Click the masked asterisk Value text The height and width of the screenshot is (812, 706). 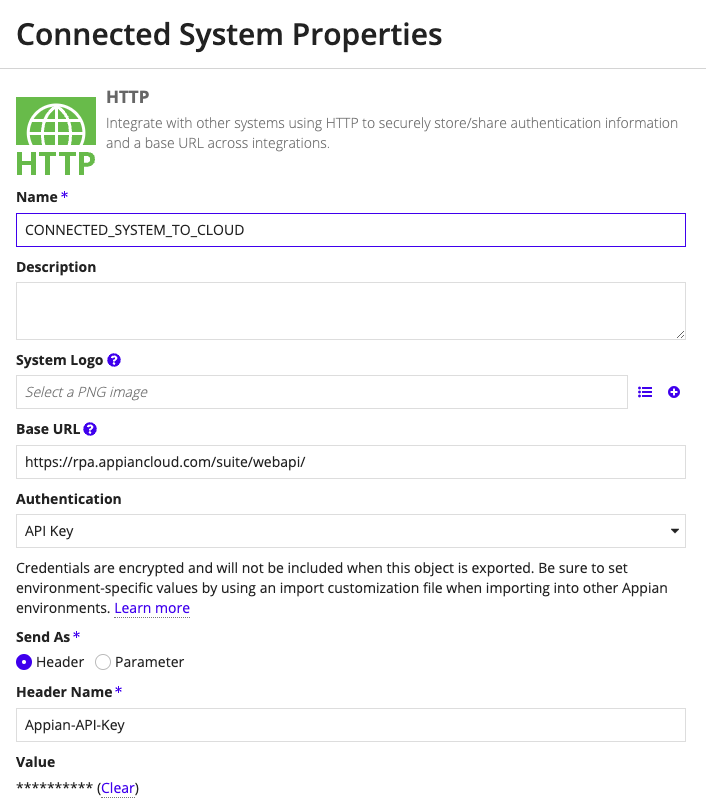(x=53, y=787)
